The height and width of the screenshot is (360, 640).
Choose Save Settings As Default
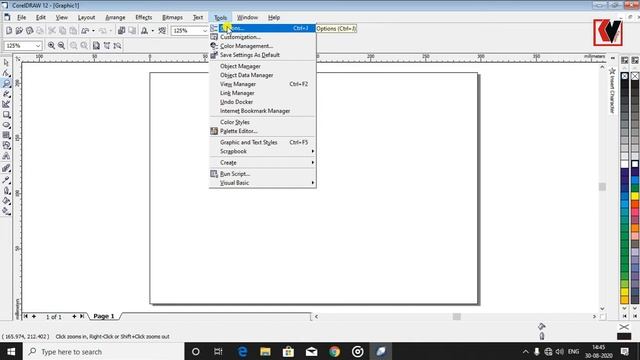tap(263, 55)
